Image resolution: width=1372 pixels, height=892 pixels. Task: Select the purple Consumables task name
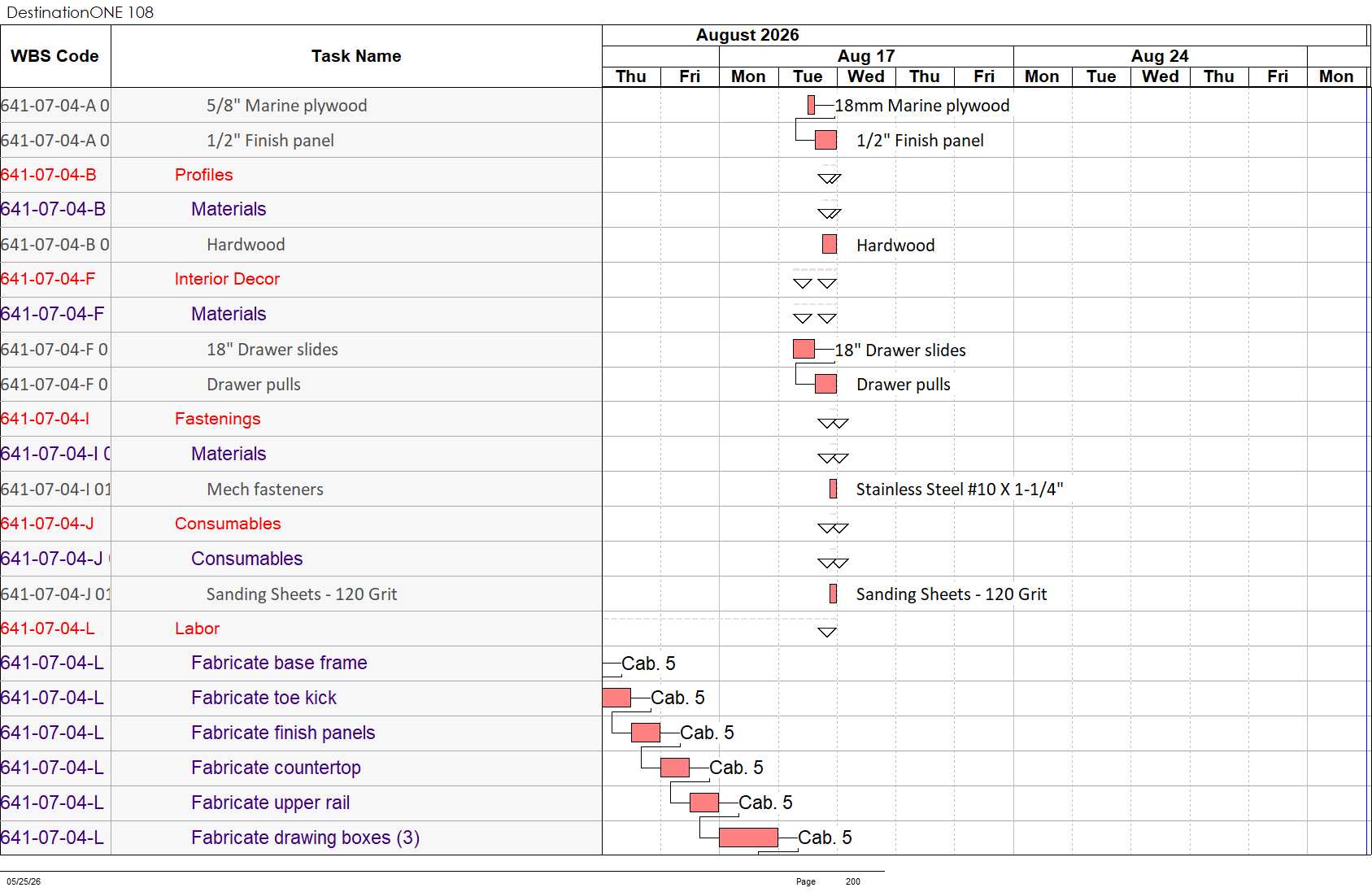click(247, 559)
